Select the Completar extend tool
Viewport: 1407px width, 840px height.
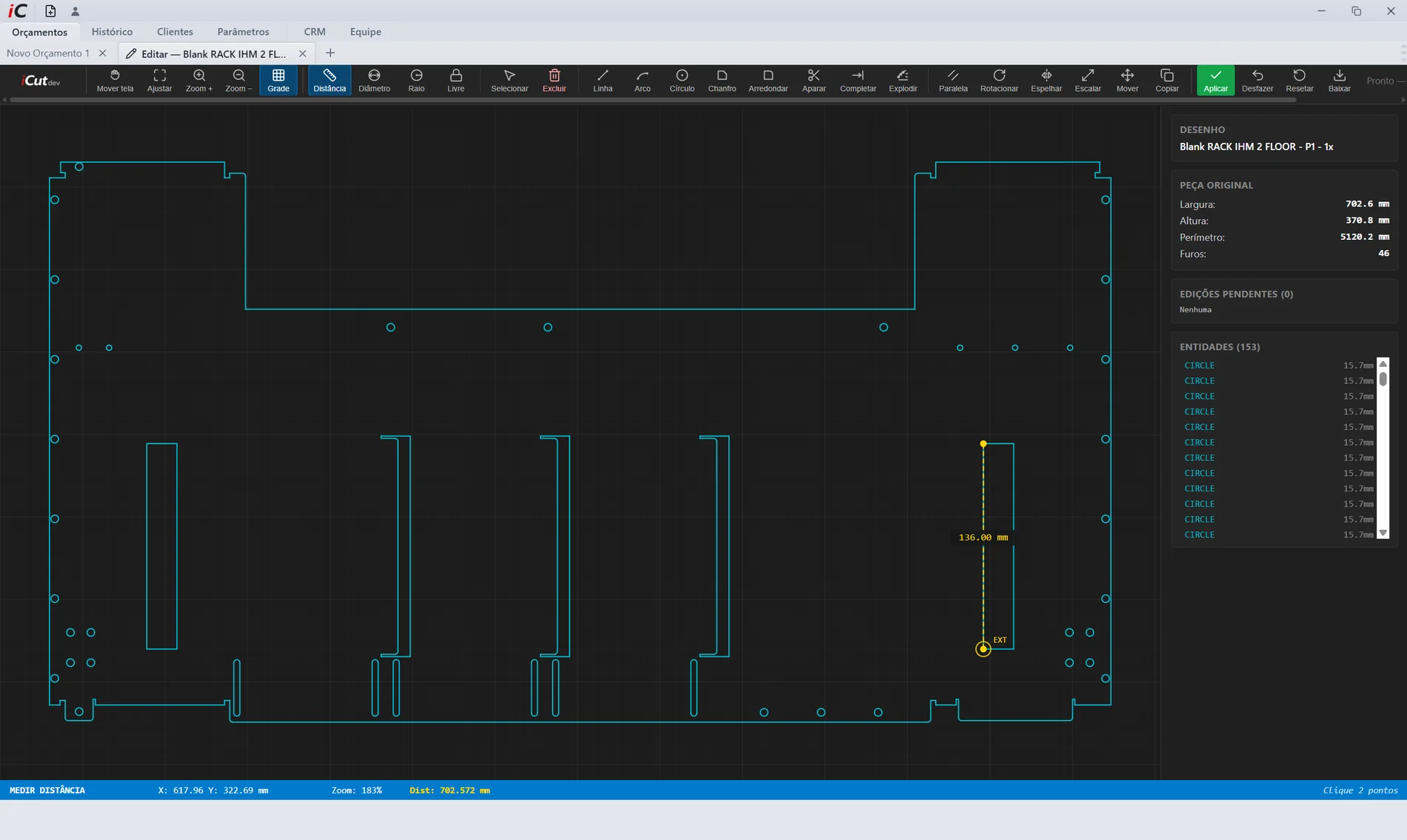858,81
